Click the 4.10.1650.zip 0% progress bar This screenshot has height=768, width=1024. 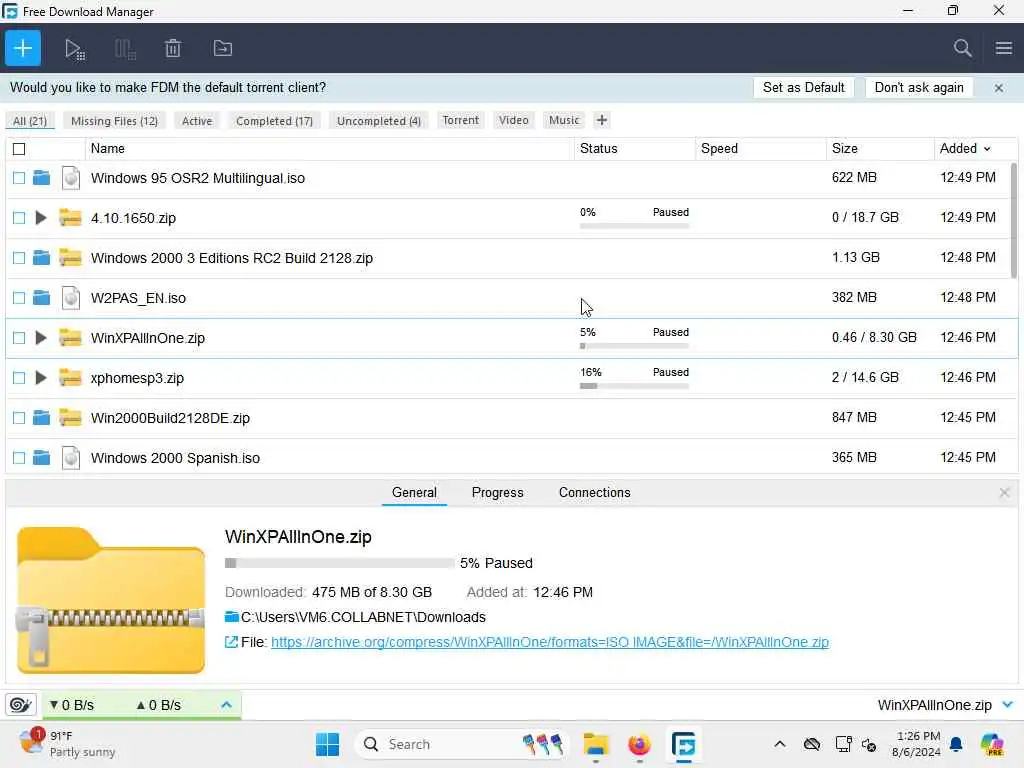click(634, 226)
